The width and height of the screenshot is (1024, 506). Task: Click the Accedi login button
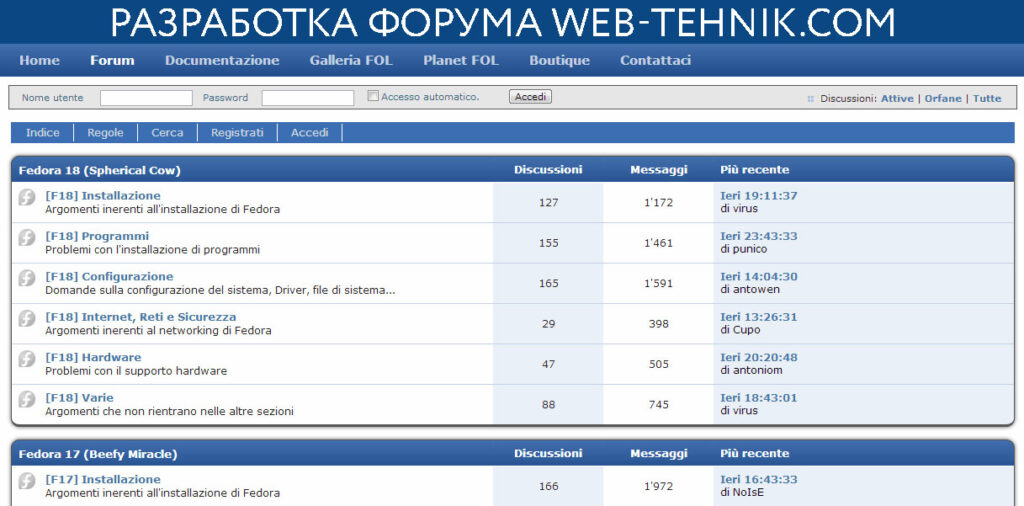point(530,97)
